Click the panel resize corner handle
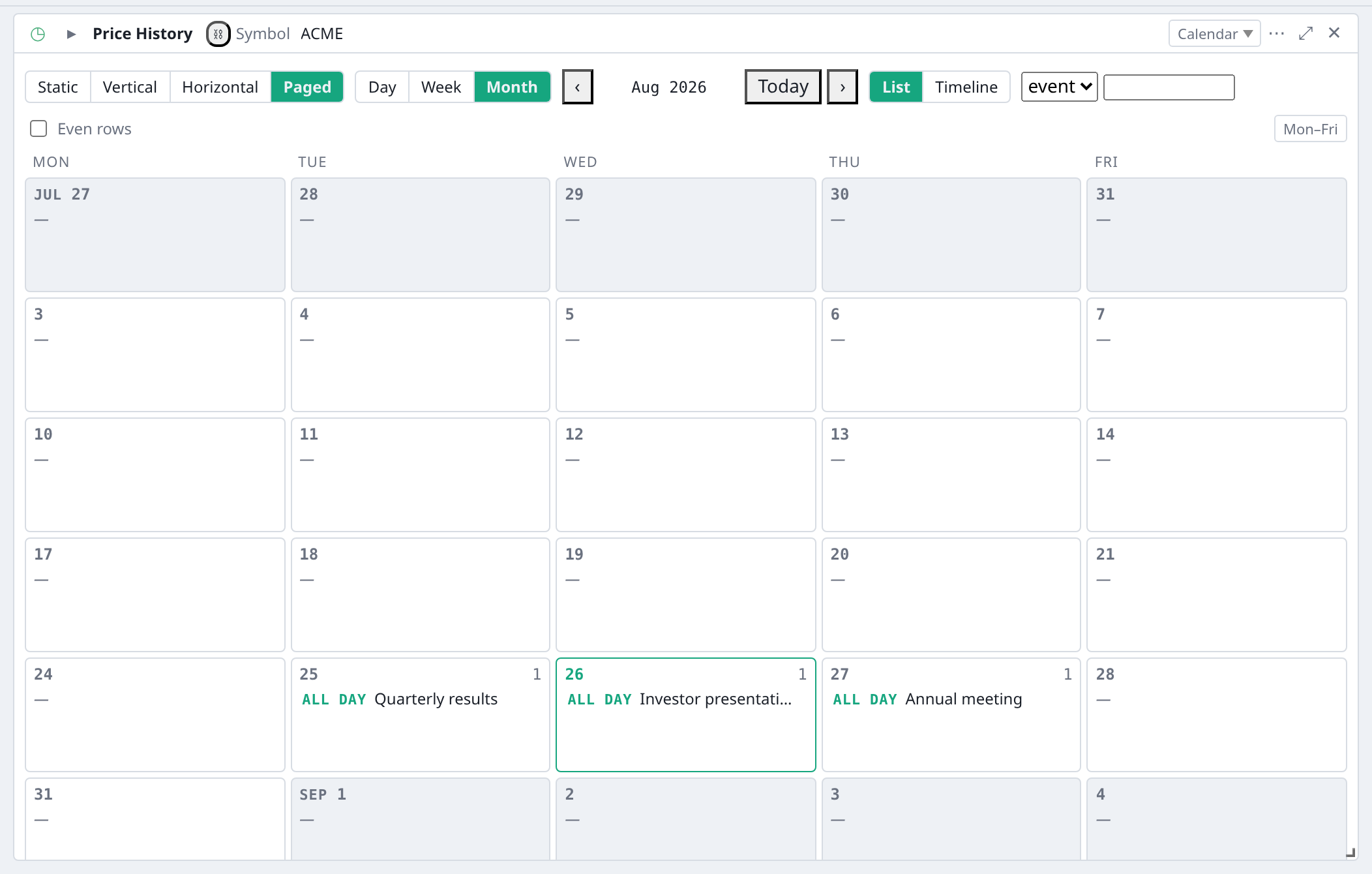 click(1350, 852)
